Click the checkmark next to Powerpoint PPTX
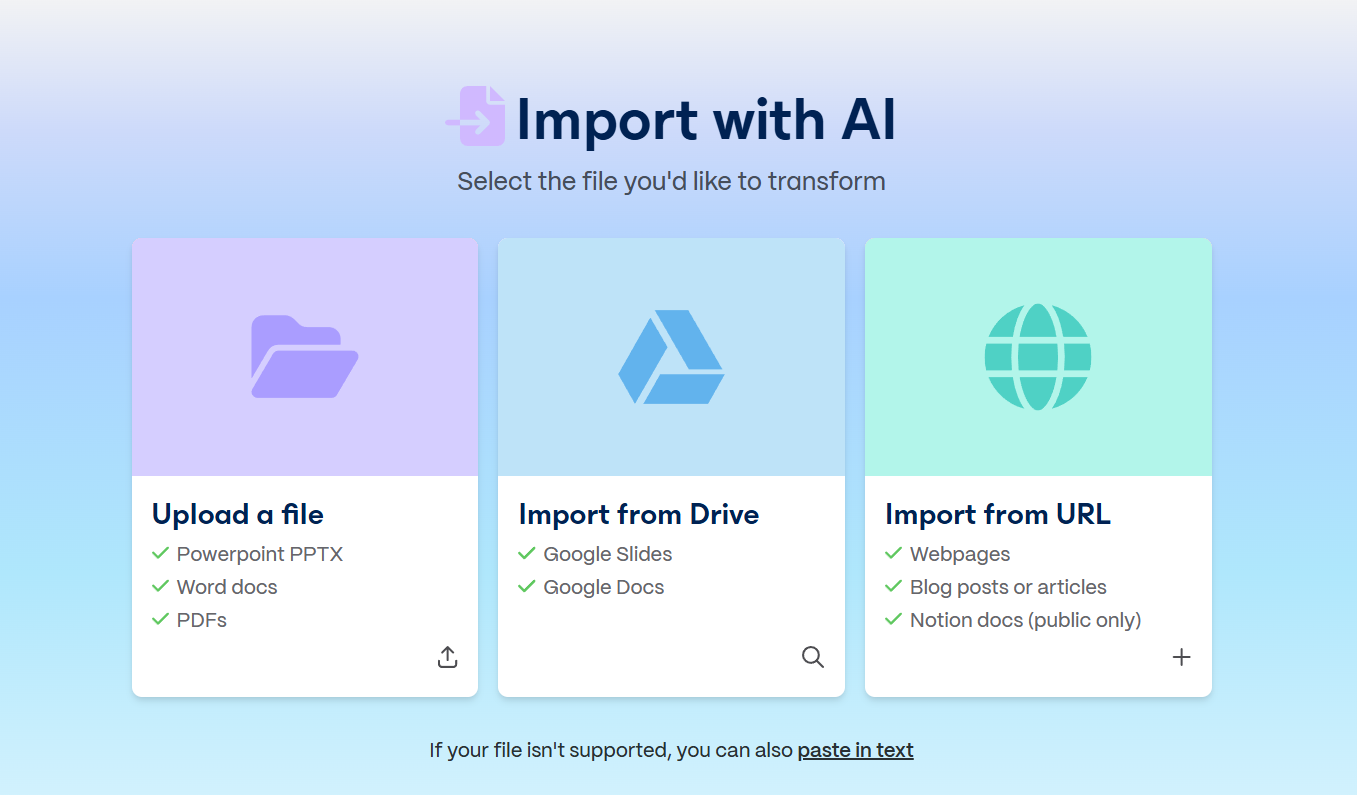Screen dimensions: 1357x795 [x=160, y=553]
